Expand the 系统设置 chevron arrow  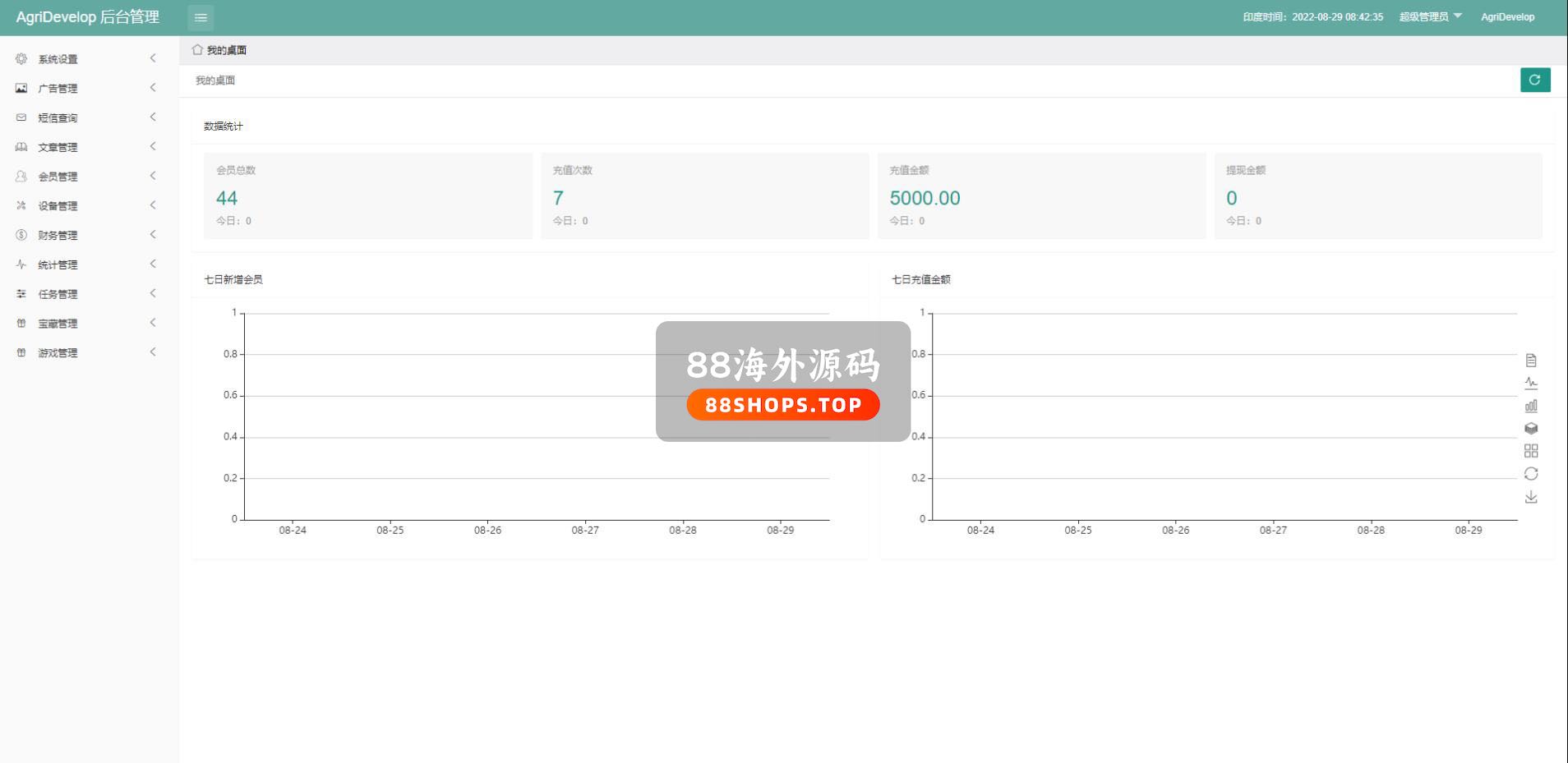[x=153, y=58]
